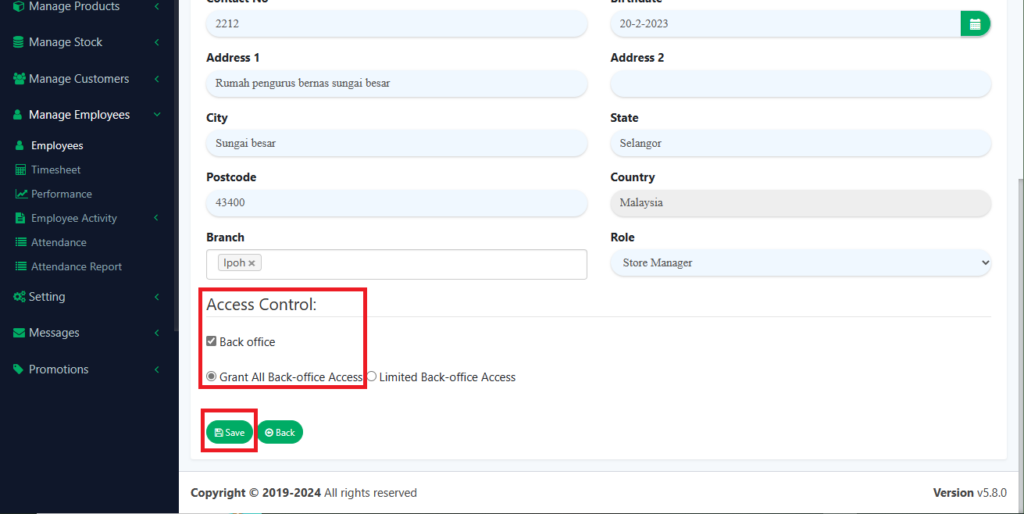Uncheck the Back office checkbox
This screenshot has width=1024, height=514.
click(211, 342)
